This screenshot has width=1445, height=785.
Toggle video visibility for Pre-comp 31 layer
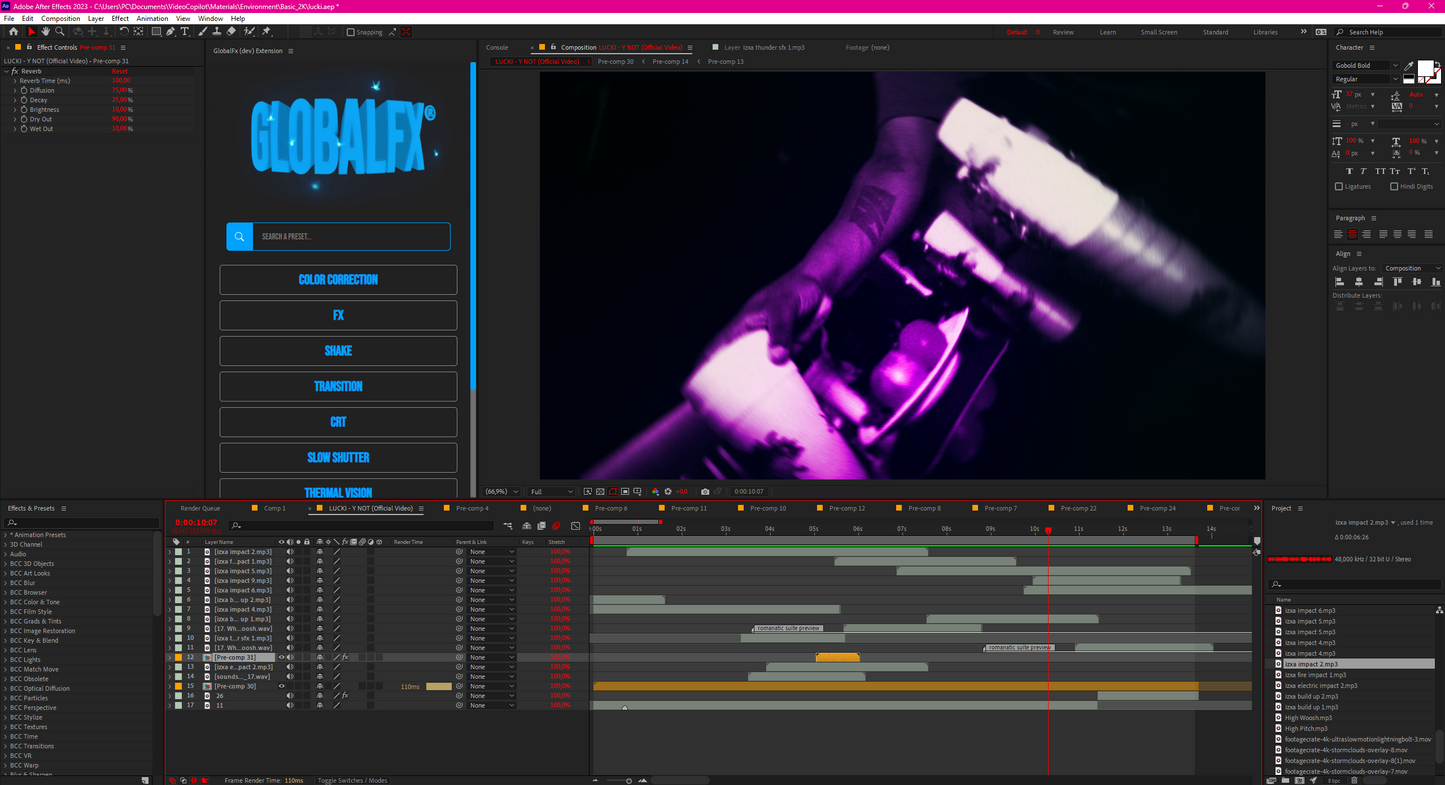pyautogui.click(x=281, y=657)
